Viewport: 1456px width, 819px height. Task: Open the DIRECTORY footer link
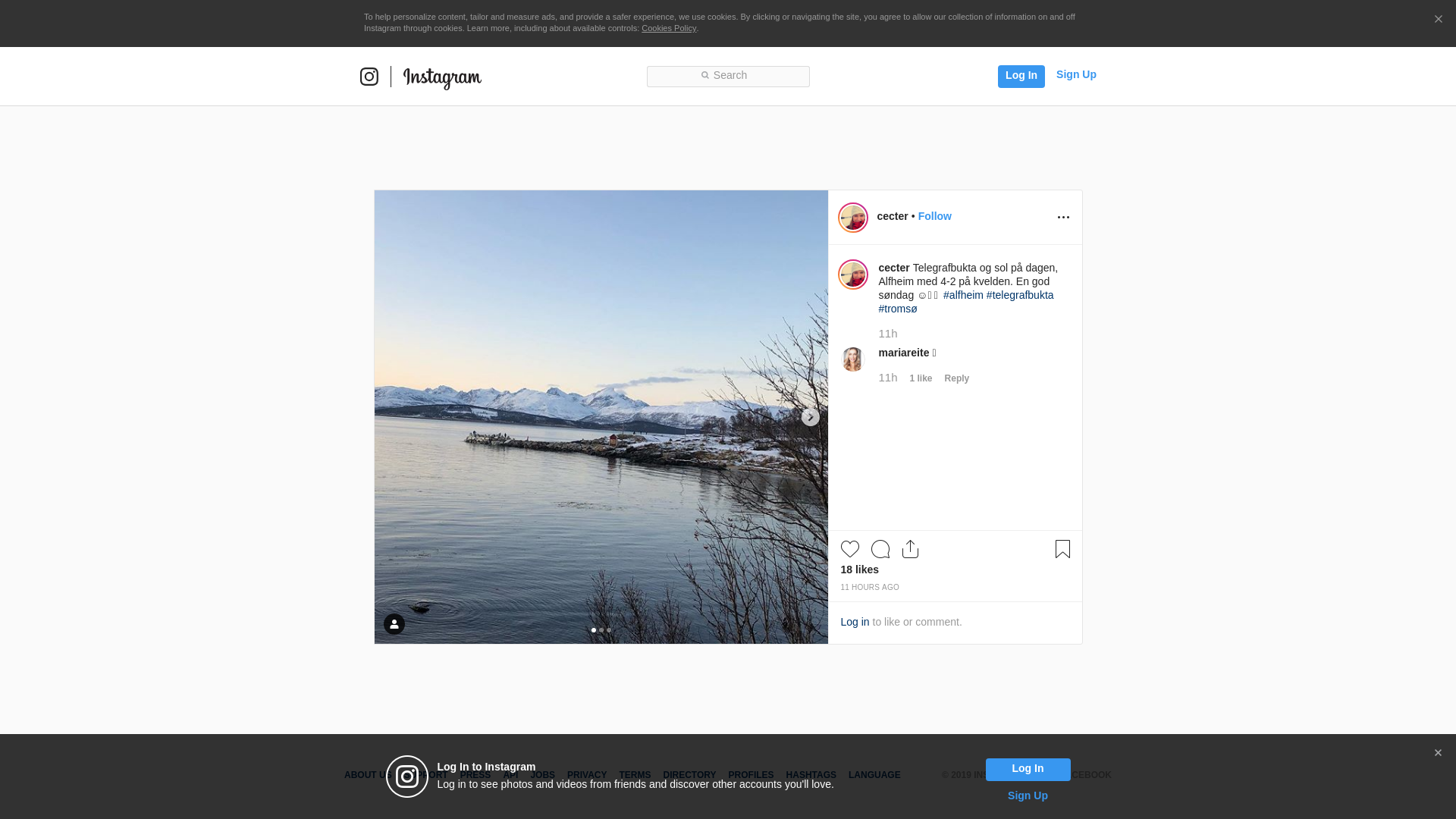coord(689,775)
